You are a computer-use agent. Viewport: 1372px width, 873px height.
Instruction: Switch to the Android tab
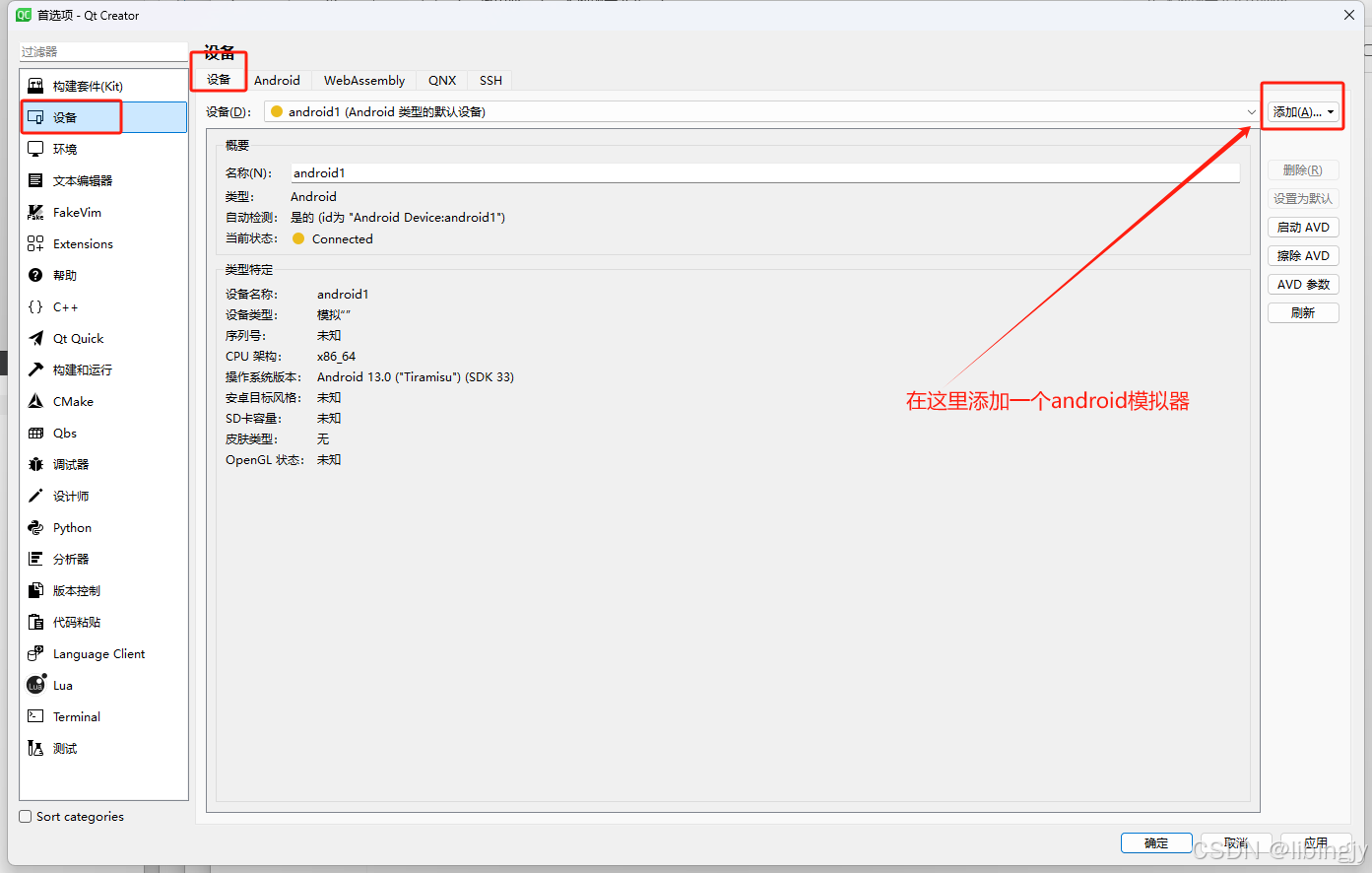pyautogui.click(x=277, y=80)
